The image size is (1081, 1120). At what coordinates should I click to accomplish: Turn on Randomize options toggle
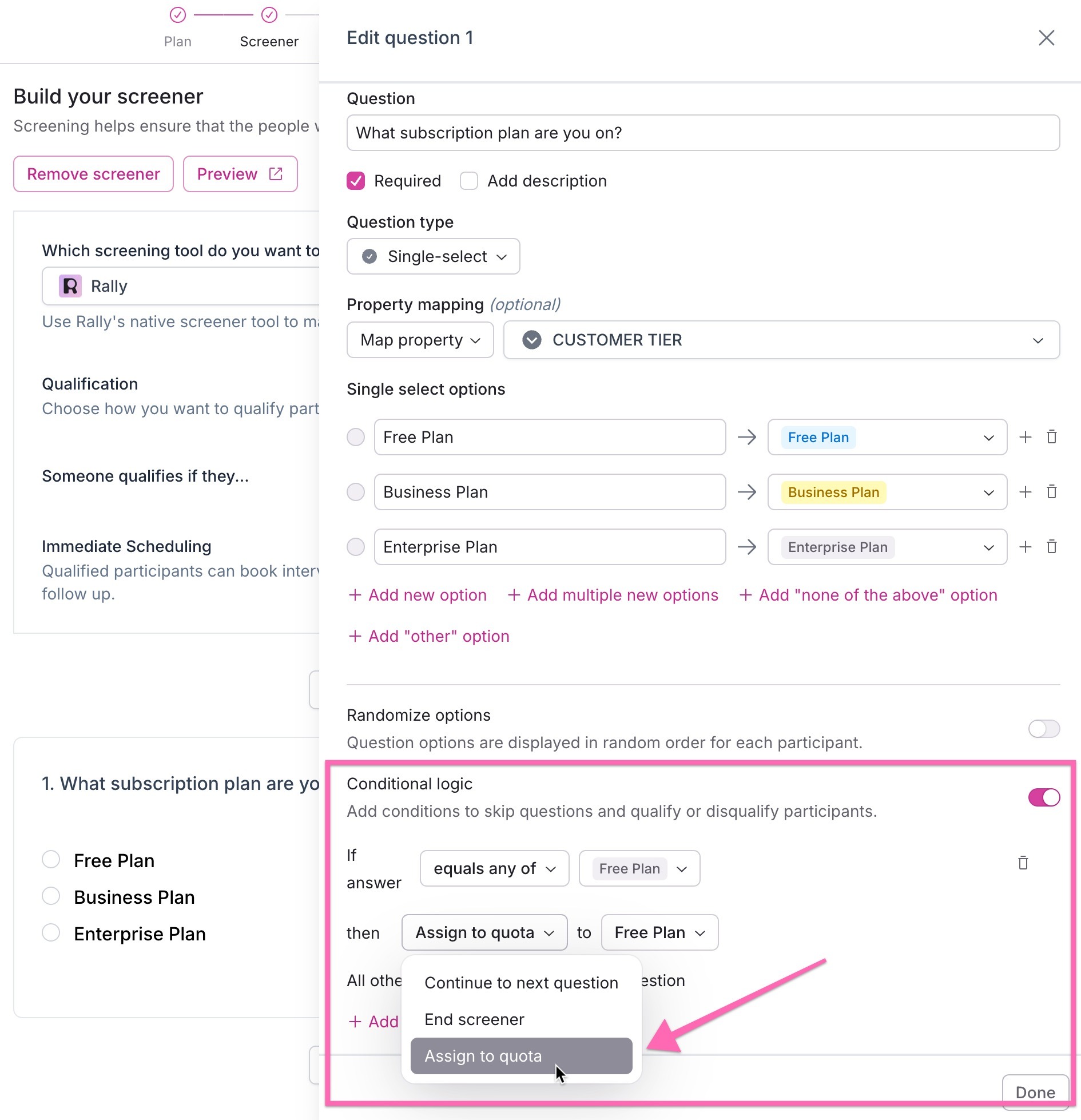[1044, 729]
